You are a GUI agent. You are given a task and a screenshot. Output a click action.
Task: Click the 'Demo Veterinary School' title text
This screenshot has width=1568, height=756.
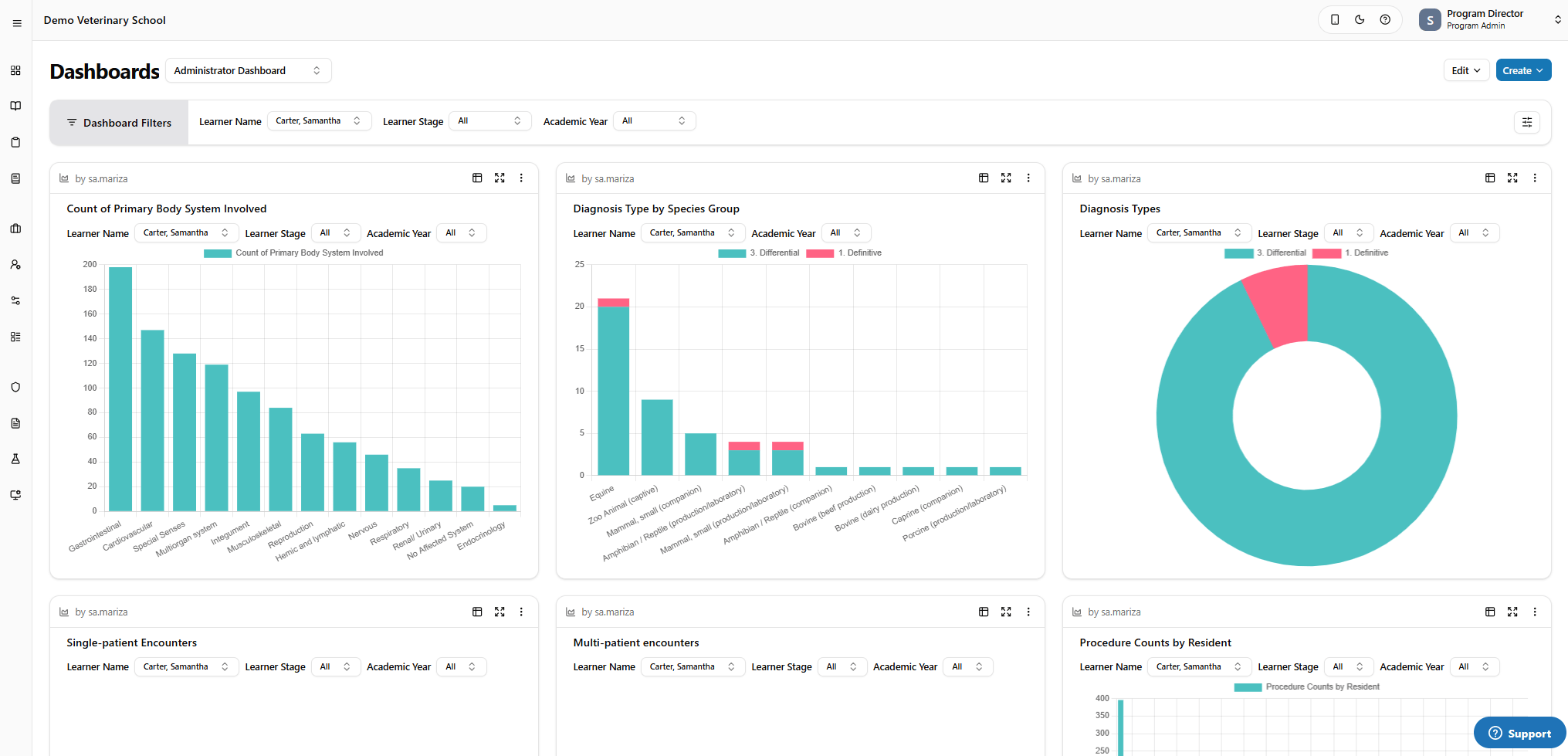coord(105,20)
